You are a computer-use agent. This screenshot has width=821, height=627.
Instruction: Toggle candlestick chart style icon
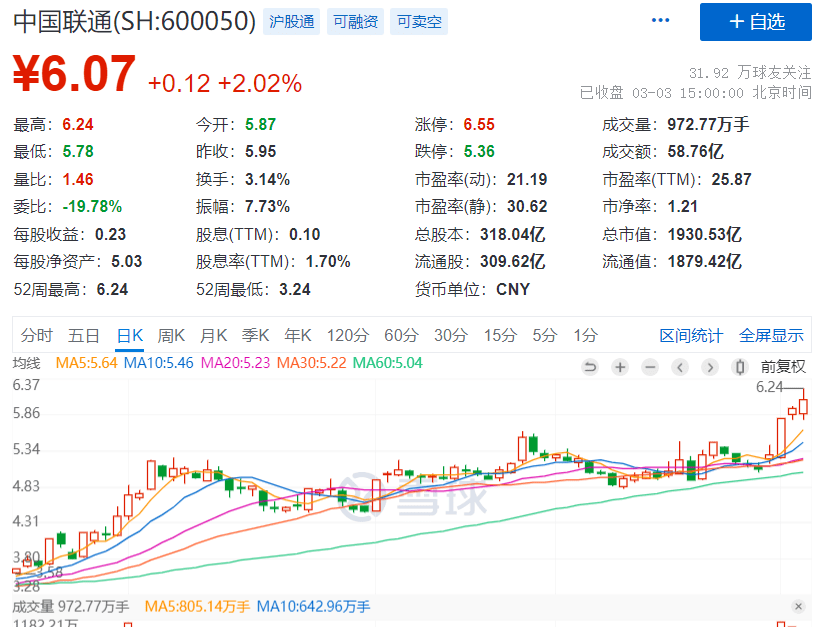(741, 367)
